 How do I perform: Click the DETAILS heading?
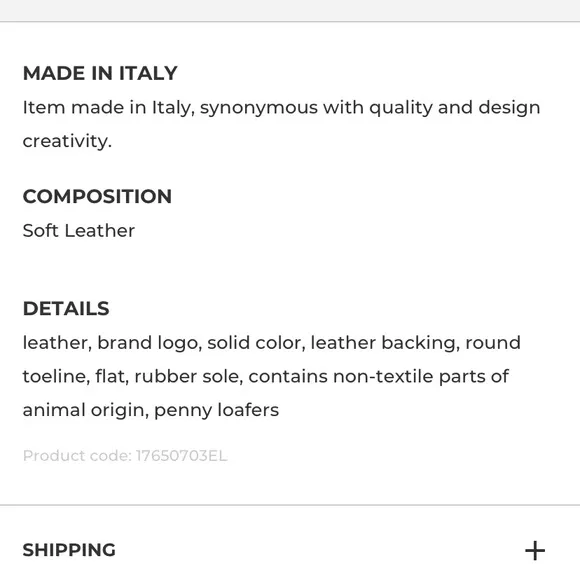66,308
